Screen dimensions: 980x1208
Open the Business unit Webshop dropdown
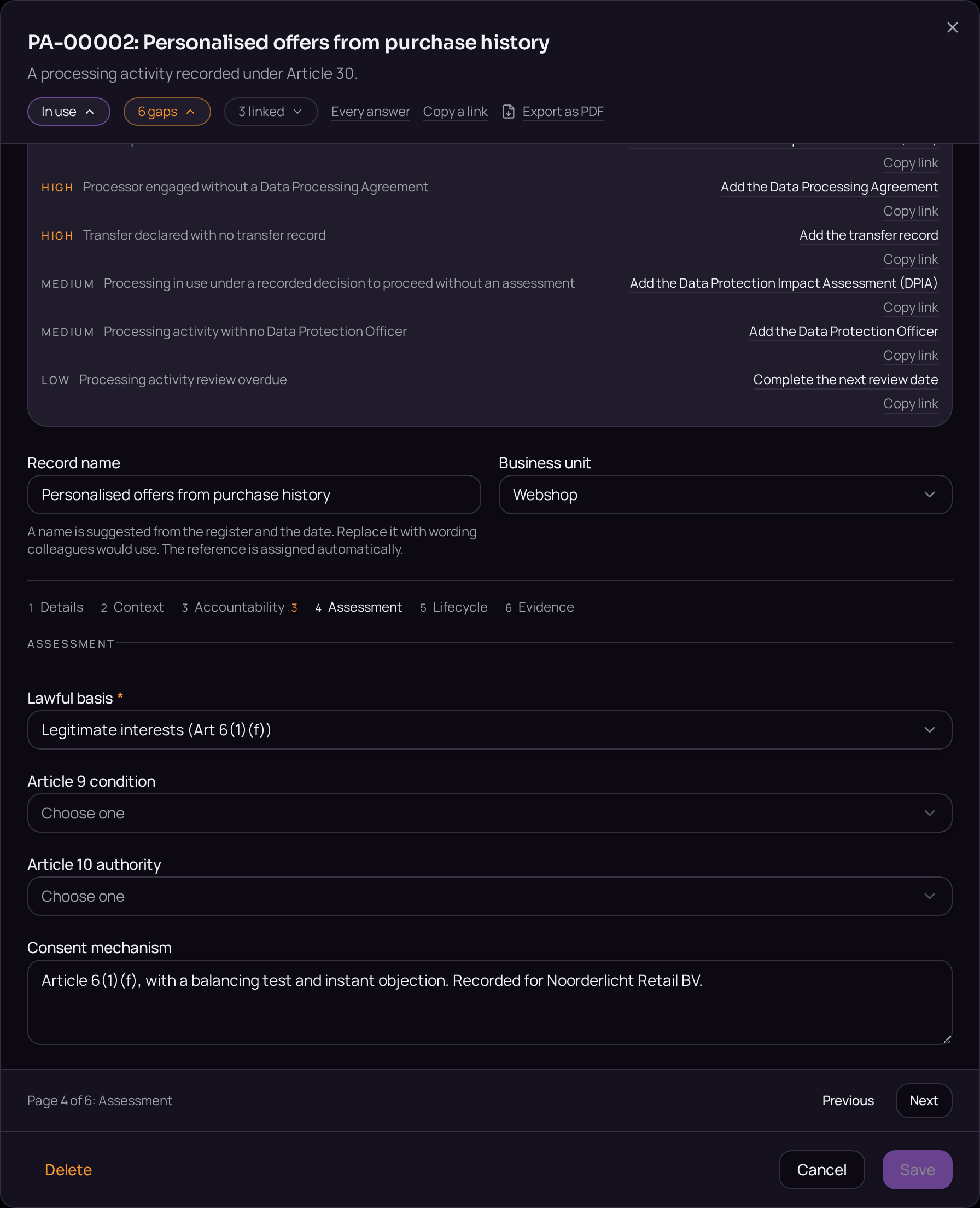point(725,495)
